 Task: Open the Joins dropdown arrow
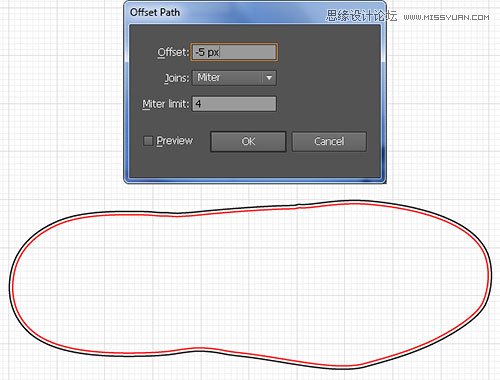(x=269, y=78)
